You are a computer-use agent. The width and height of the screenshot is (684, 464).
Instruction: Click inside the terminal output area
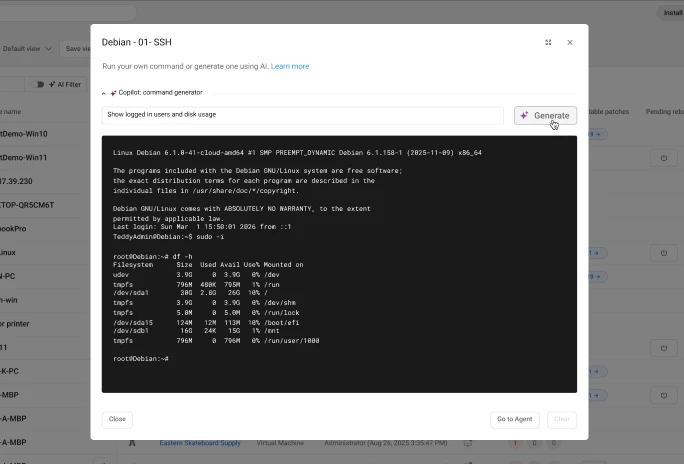(339, 264)
